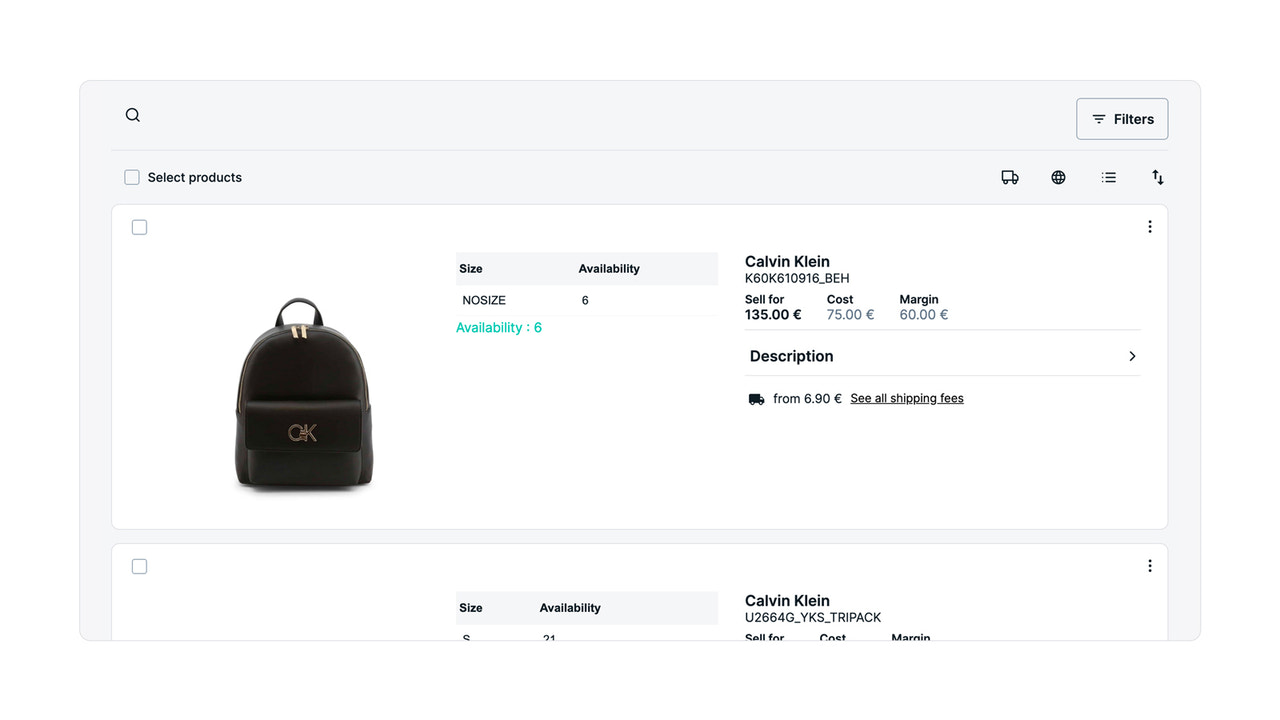Click the filter funnel icon inside Filters button

1100,118
